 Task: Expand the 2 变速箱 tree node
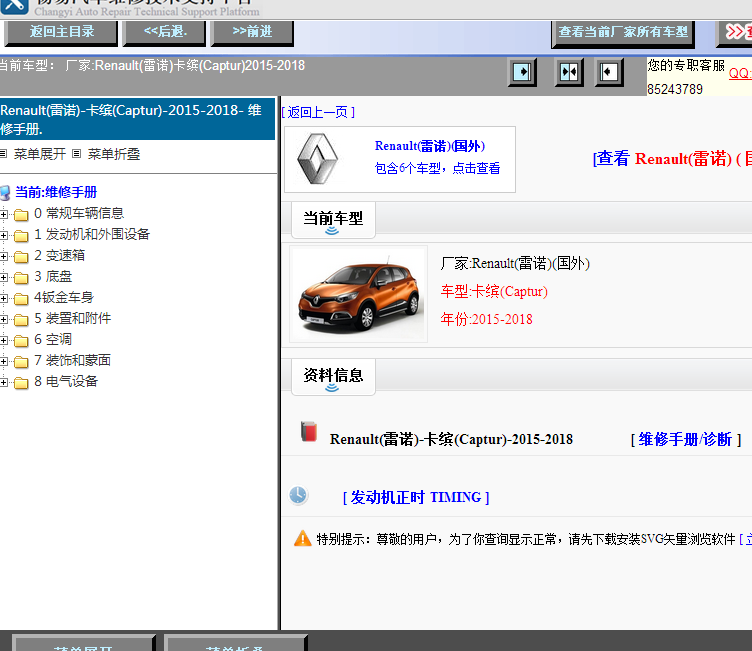(4, 256)
